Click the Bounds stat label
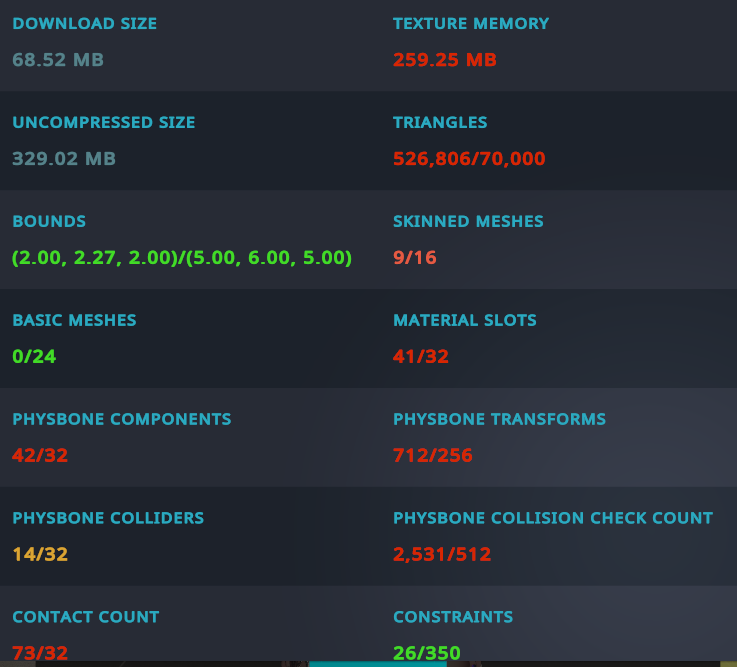The height and width of the screenshot is (667, 737). click(49, 222)
